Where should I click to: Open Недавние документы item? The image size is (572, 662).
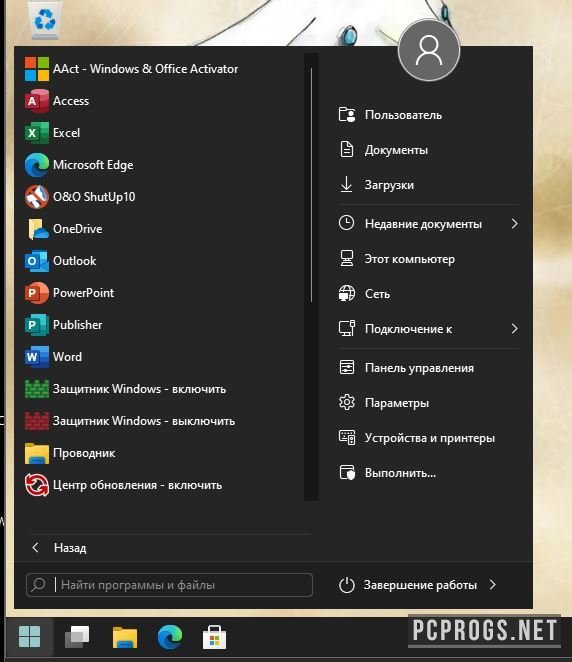tap(429, 224)
